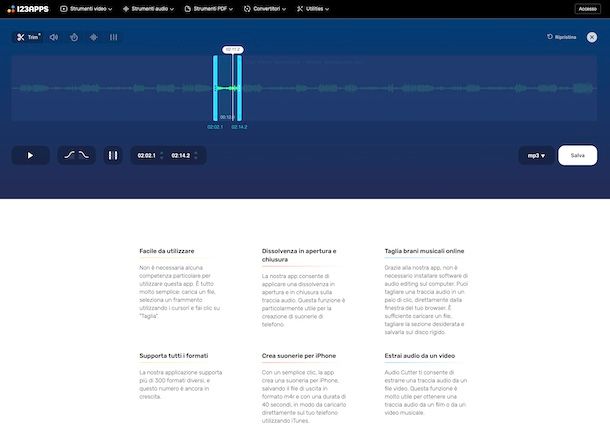Toggle the fade-out effect

coord(84,155)
